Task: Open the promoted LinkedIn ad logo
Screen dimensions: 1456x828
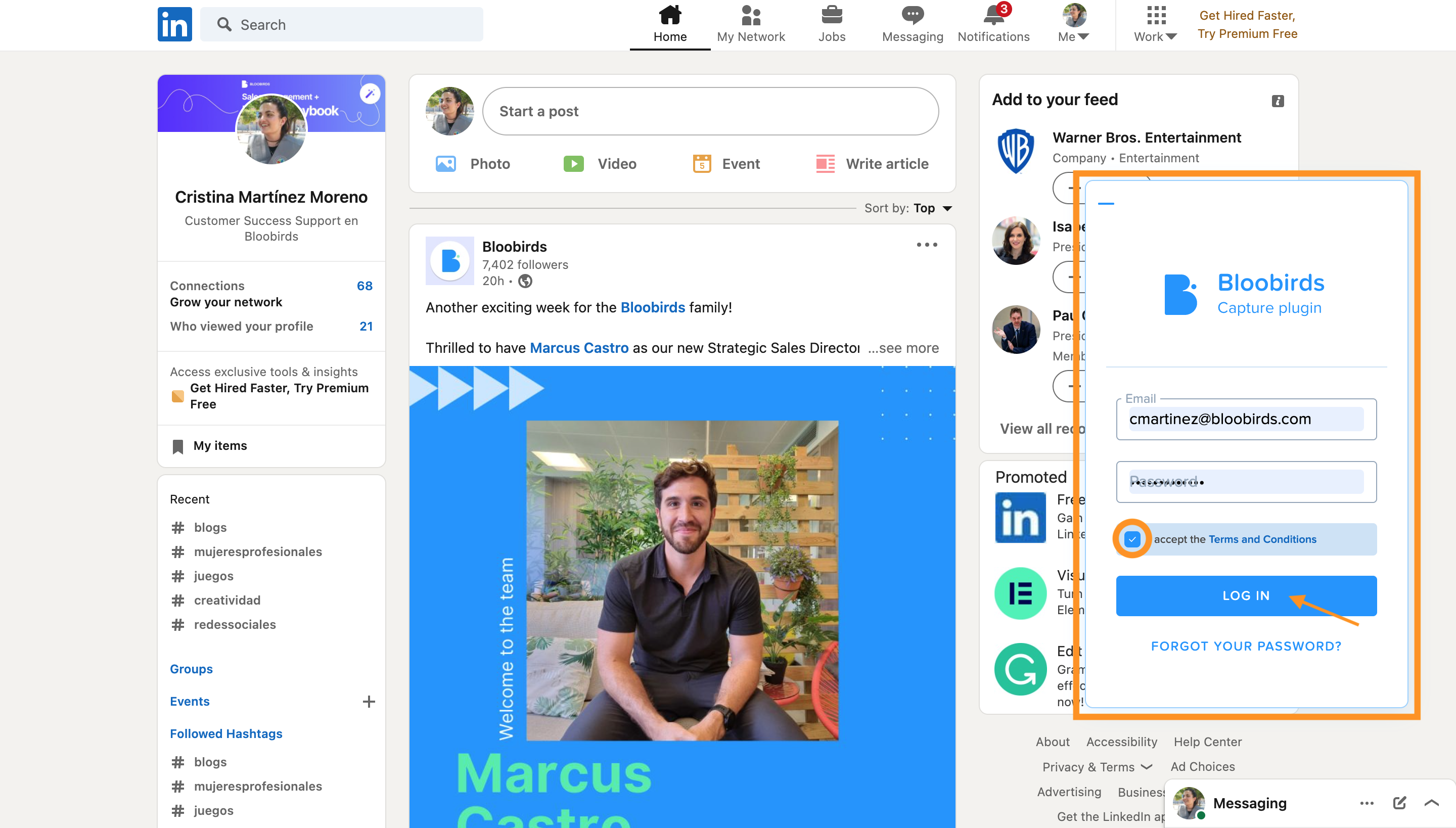Action: click(1020, 518)
